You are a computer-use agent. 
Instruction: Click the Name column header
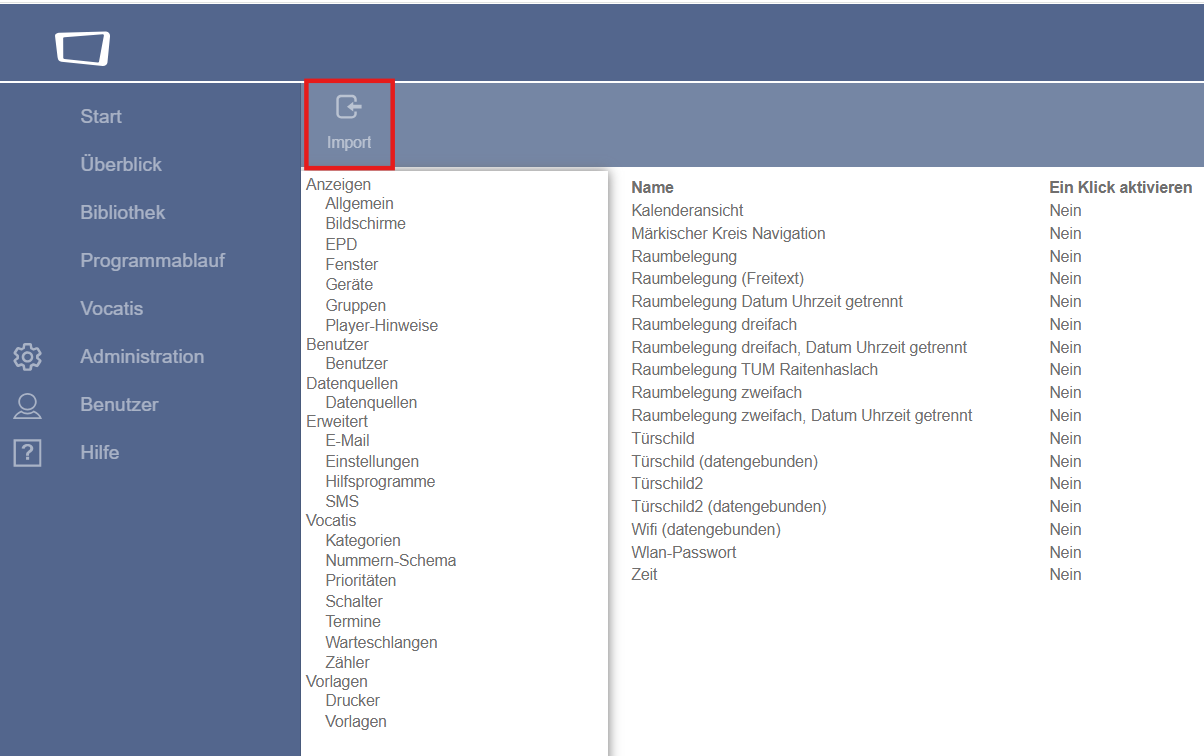click(x=653, y=187)
